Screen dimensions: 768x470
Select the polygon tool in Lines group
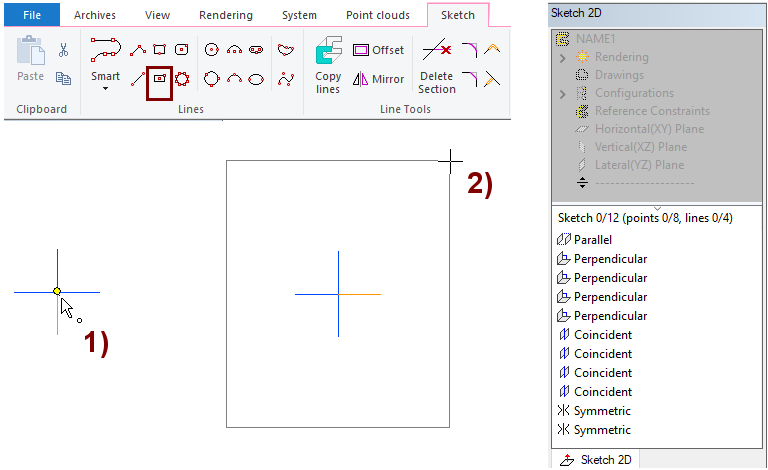click(182, 78)
